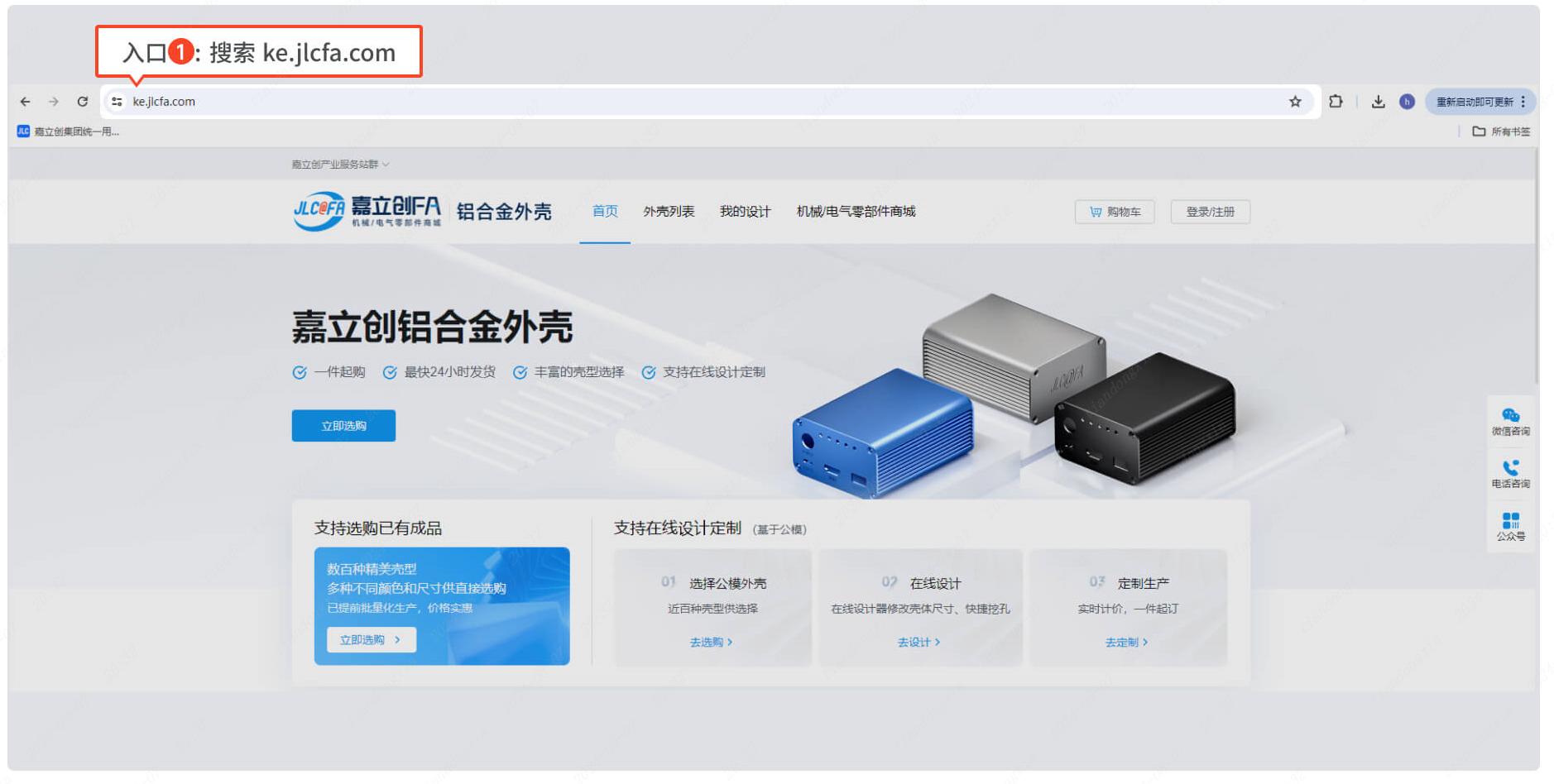The width and height of the screenshot is (1554, 784).
Task: Click the browser profile avatar icon
Action: pos(1407,102)
